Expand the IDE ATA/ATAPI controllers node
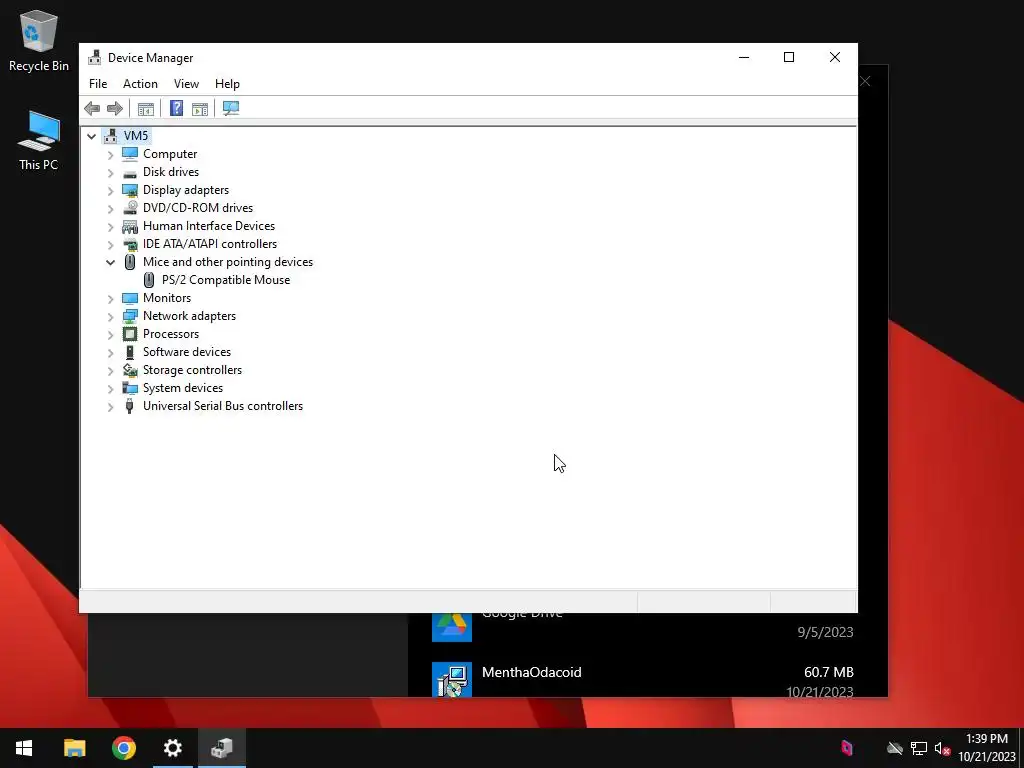The width and height of the screenshot is (1024, 768). (110, 245)
